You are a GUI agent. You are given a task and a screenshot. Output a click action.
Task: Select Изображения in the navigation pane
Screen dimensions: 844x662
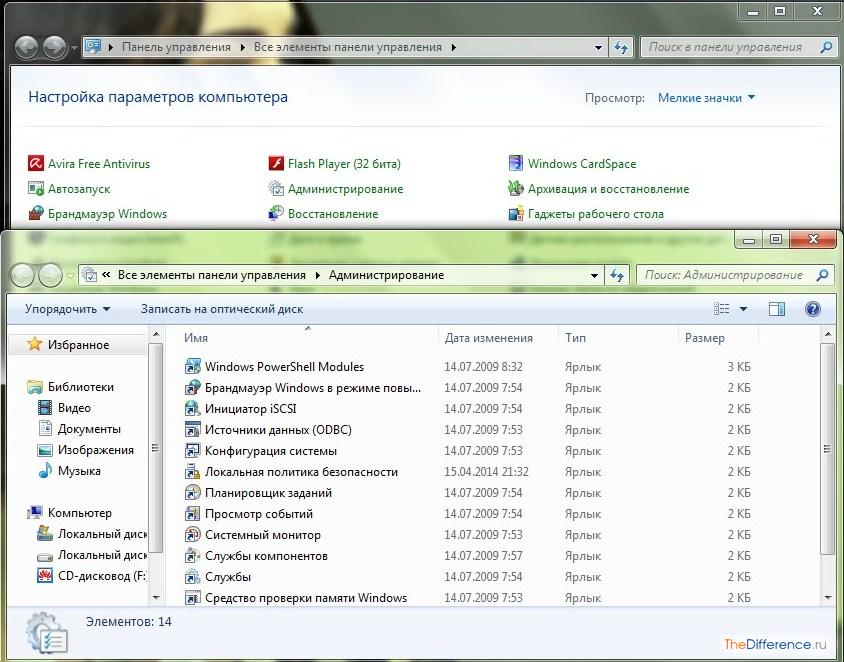(x=96, y=450)
